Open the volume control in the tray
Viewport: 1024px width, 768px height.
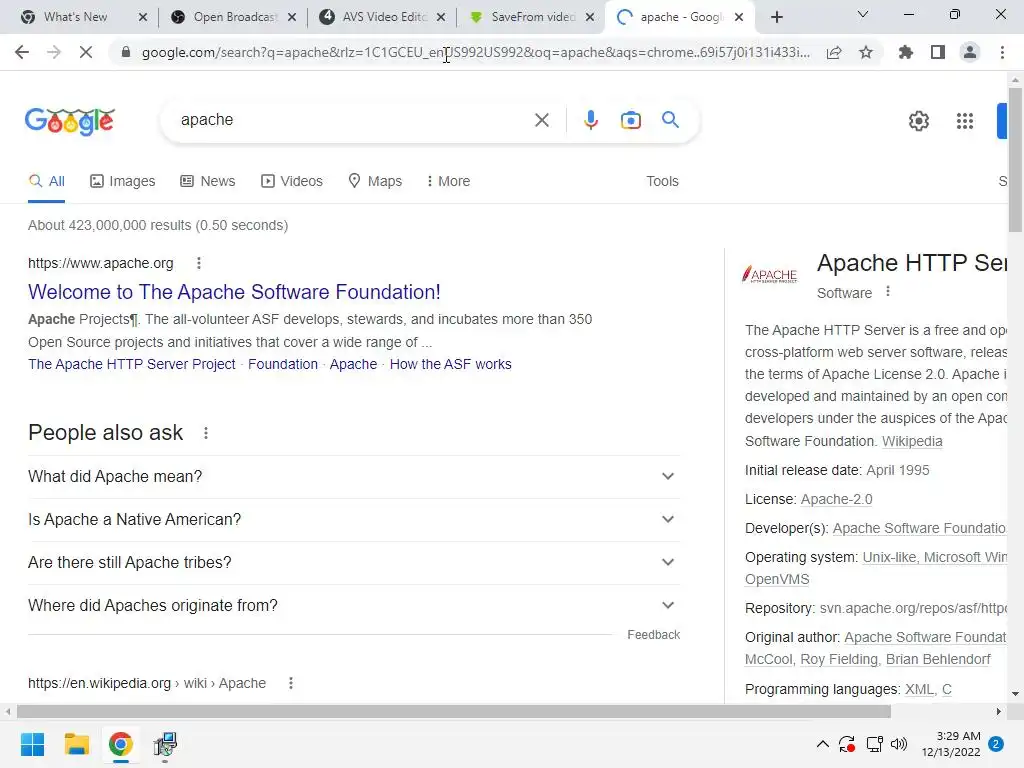pyautogui.click(x=899, y=744)
